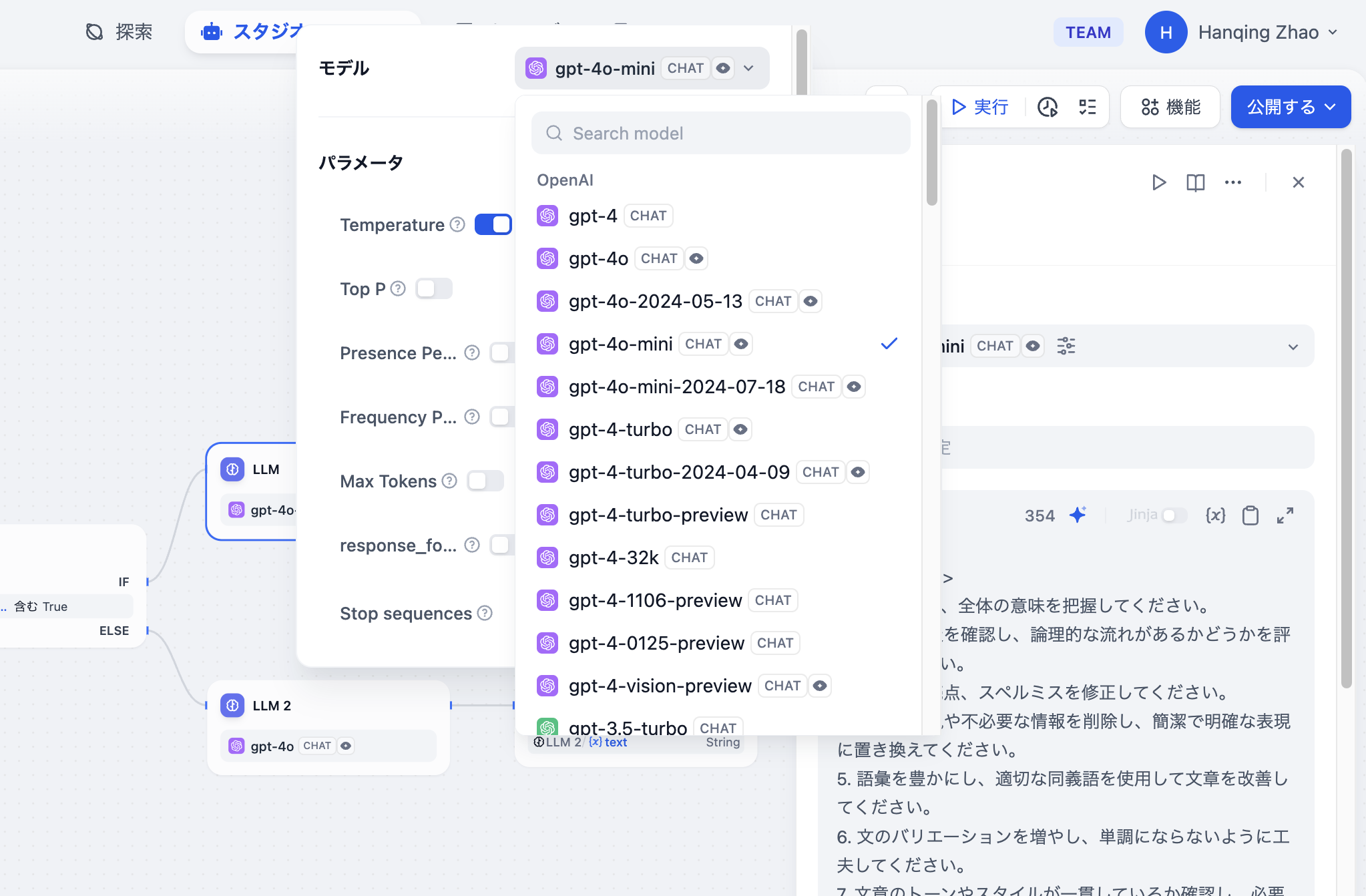Click the ELSE branch label
The height and width of the screenshot is (896, 1366).
[114, 631]
